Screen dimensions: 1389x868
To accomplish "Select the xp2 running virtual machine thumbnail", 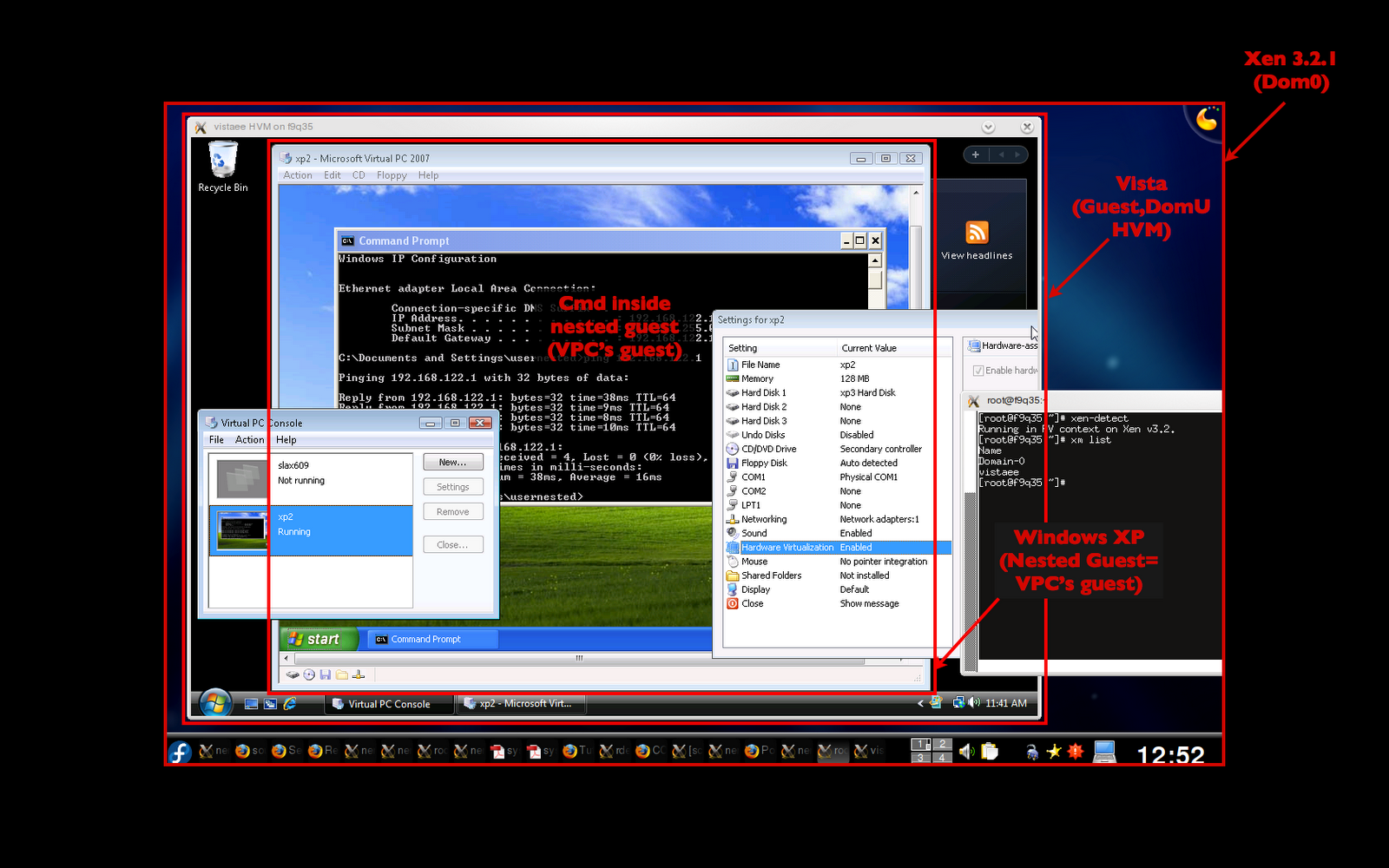I will pos(241,530).
